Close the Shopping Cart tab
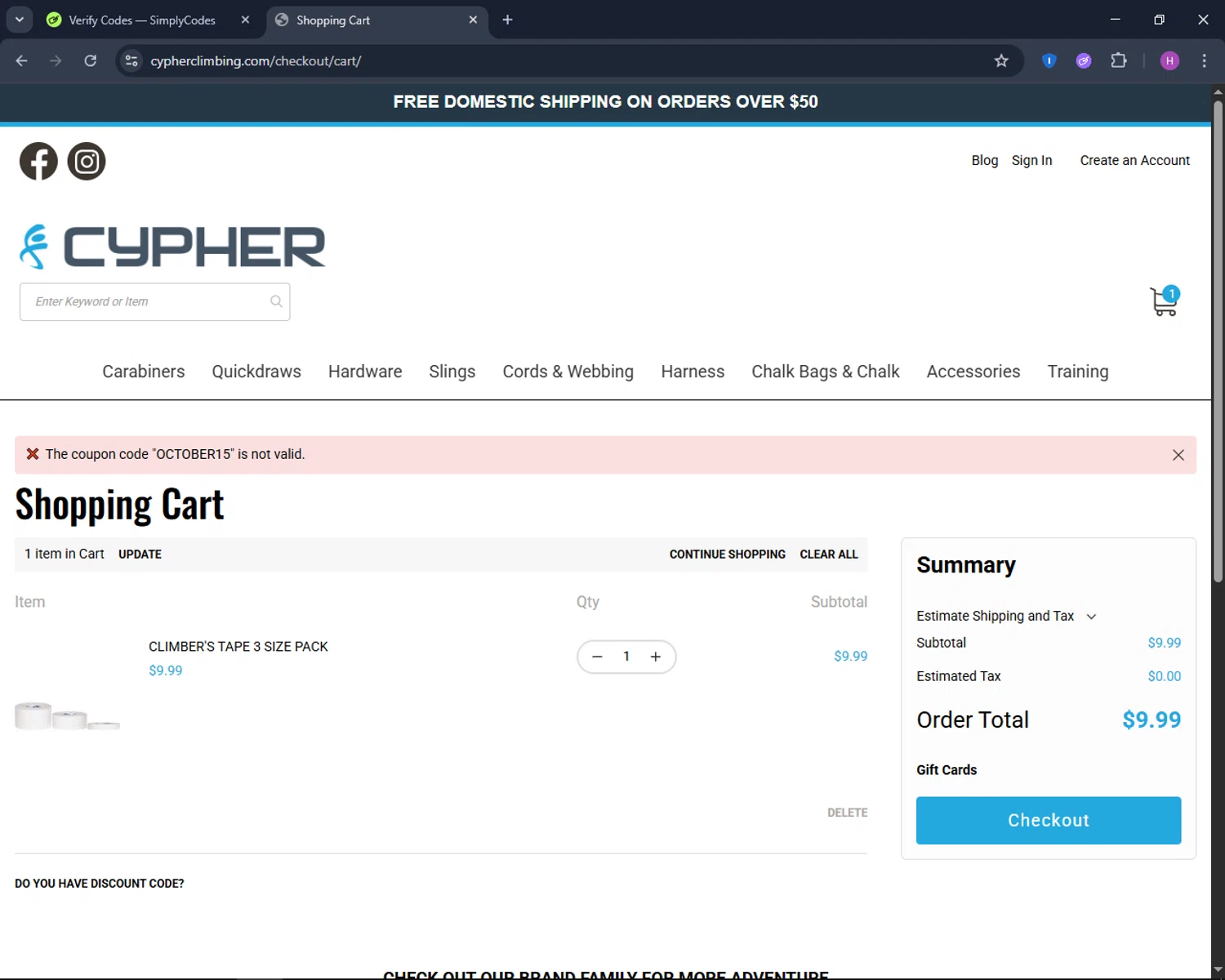This screenshot has width=1225, height=980. pyautogui.click(x=473, y=20)
